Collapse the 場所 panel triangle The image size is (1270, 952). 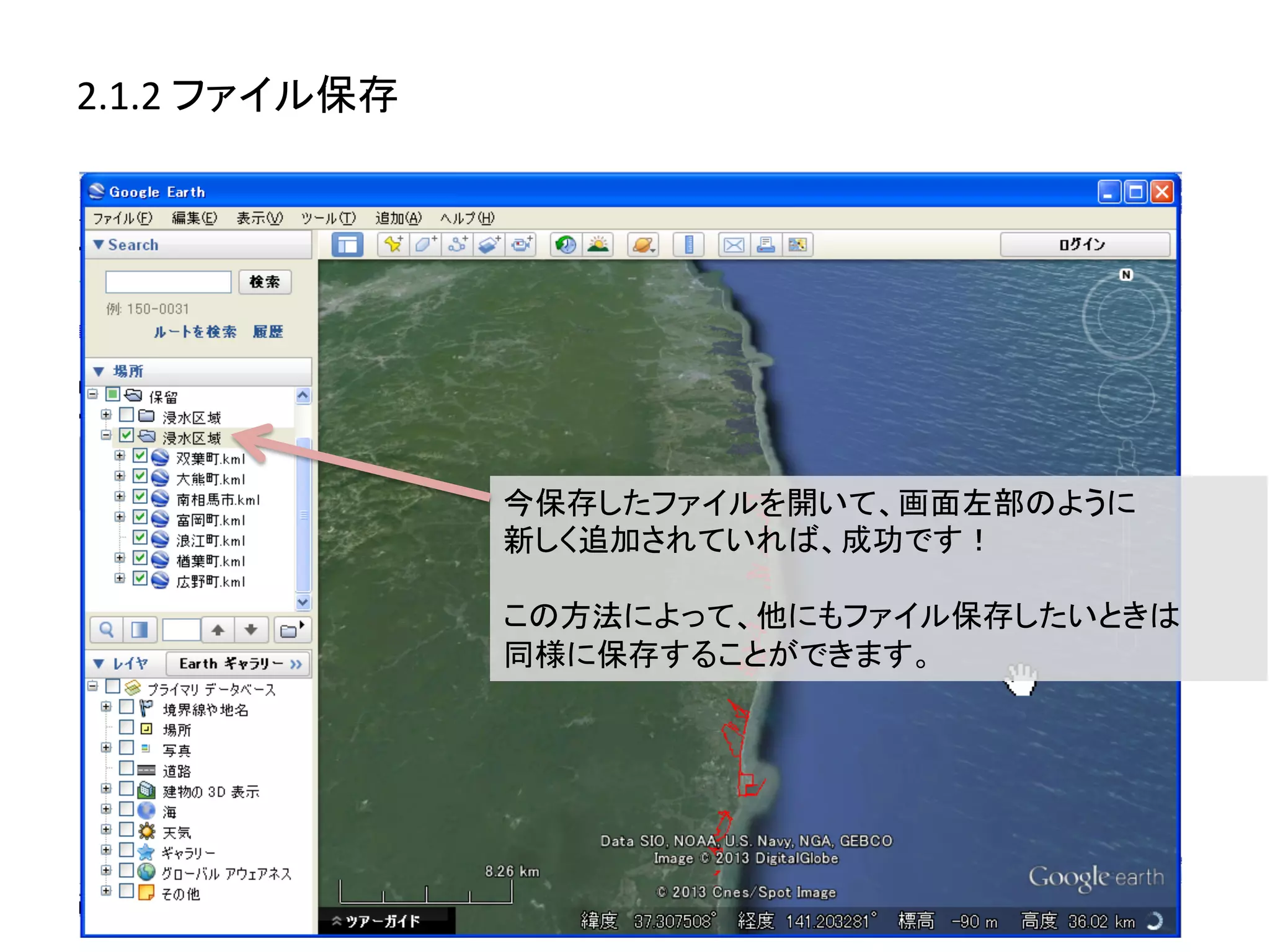click(x=98, y=371)
